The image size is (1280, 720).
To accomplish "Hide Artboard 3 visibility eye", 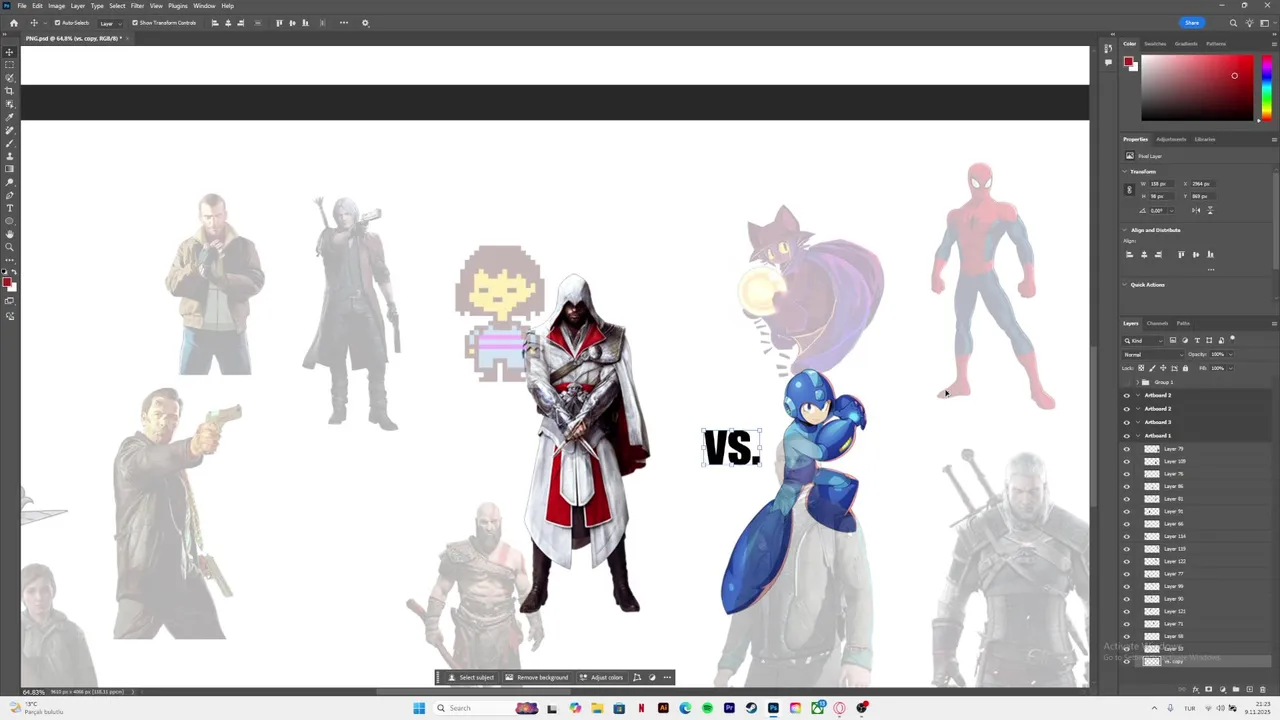I will [x=1127, y=422].
